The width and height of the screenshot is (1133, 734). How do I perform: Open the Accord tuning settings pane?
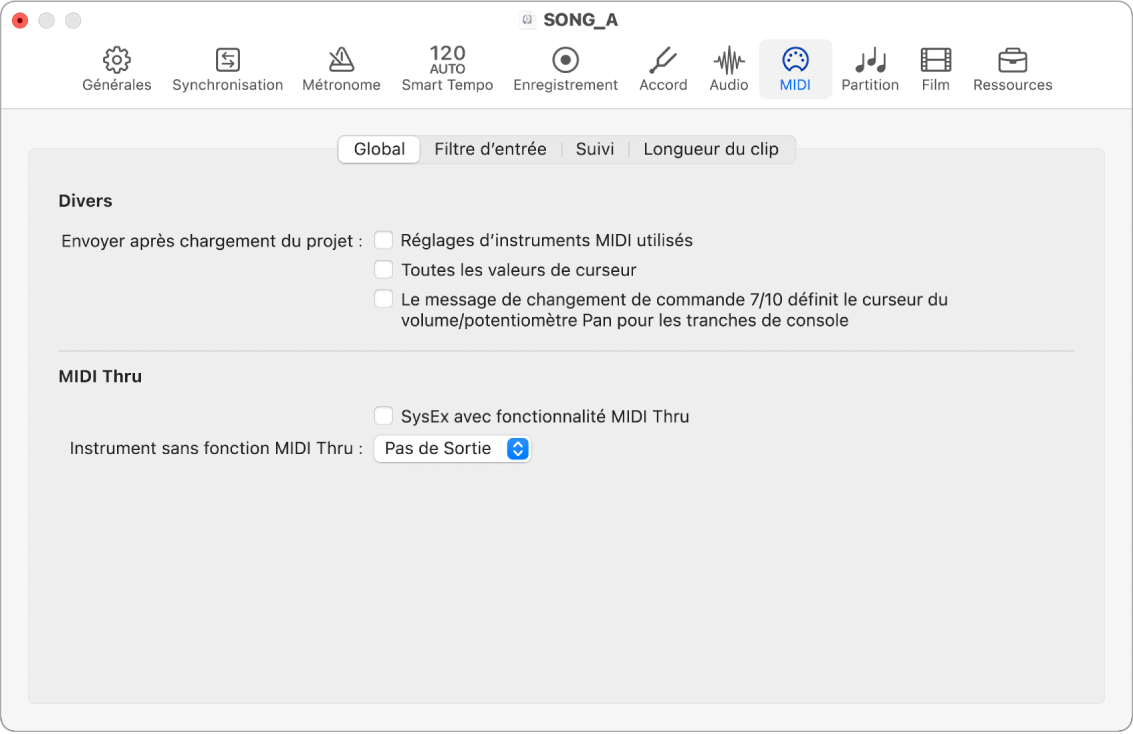[x=663, y=69]
